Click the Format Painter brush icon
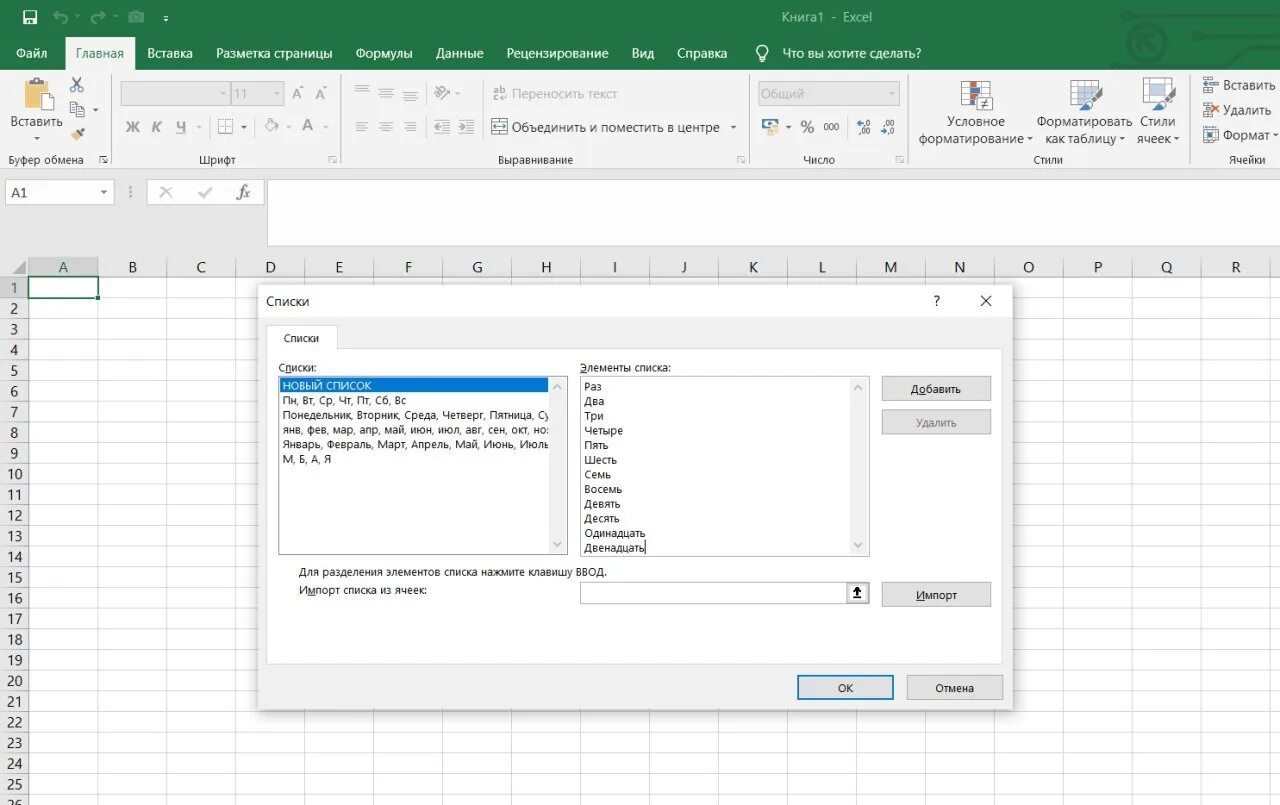Viewport: 1280px width, 805px height. (x=77, y=134)
